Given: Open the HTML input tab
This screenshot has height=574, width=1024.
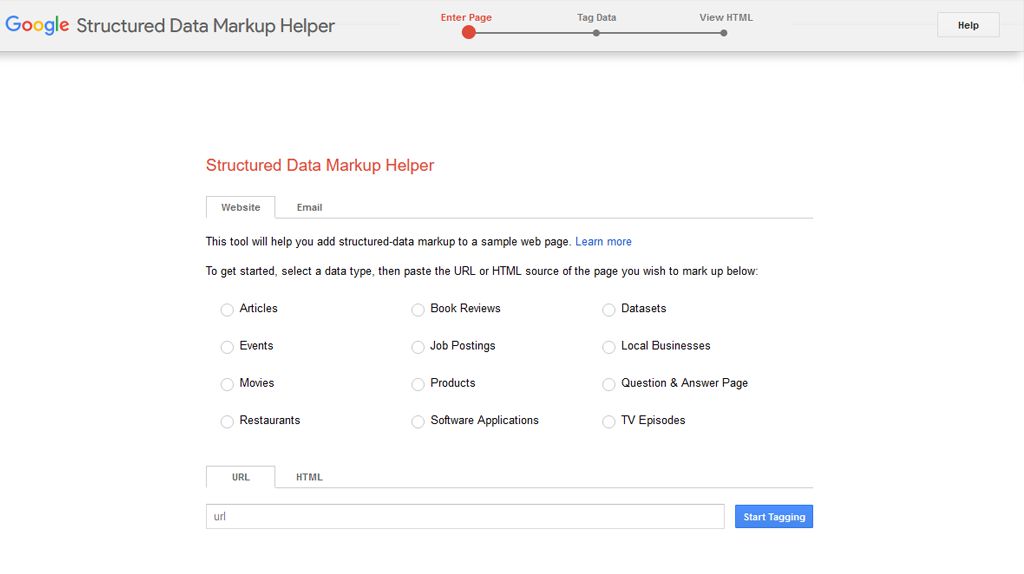Looking at the screenshot, I should coord(309,477).
